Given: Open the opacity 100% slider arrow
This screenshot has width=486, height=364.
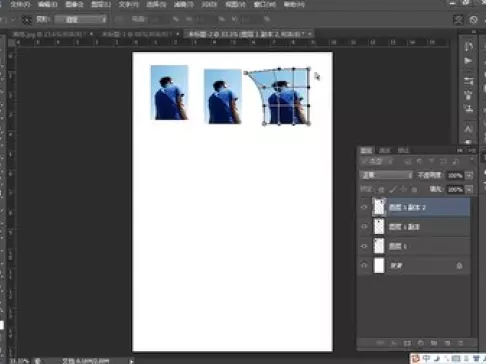Looking at the screenshot, I should 469,175.
